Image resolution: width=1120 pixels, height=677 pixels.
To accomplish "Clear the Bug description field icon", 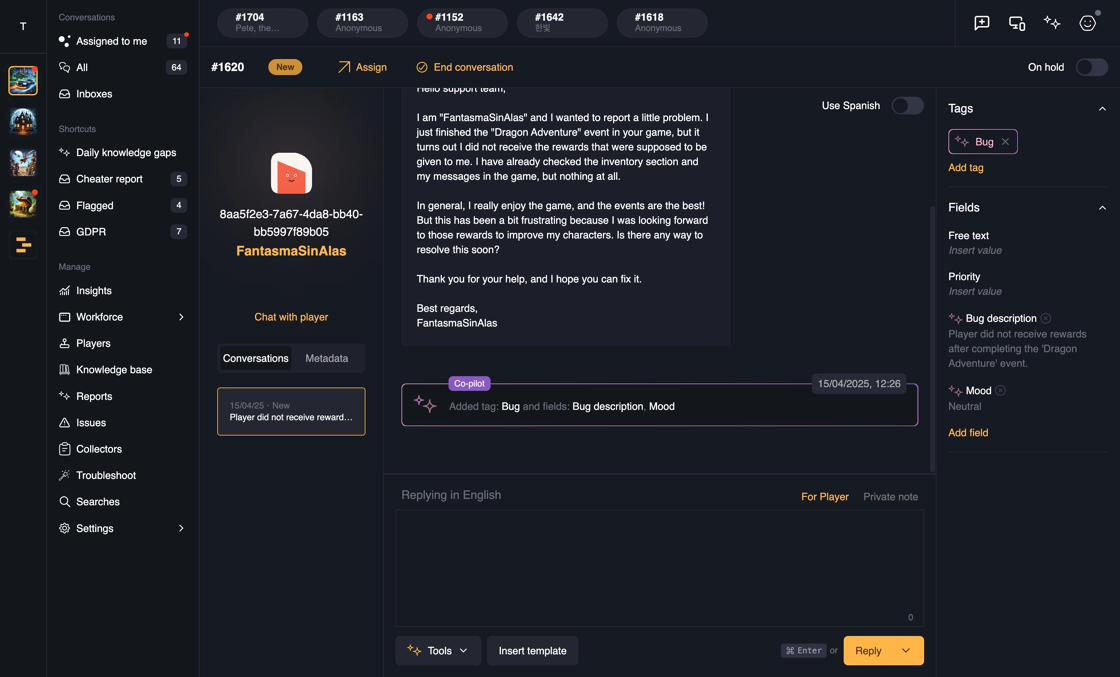I will pyautogui.click(x=1046, y=318).
